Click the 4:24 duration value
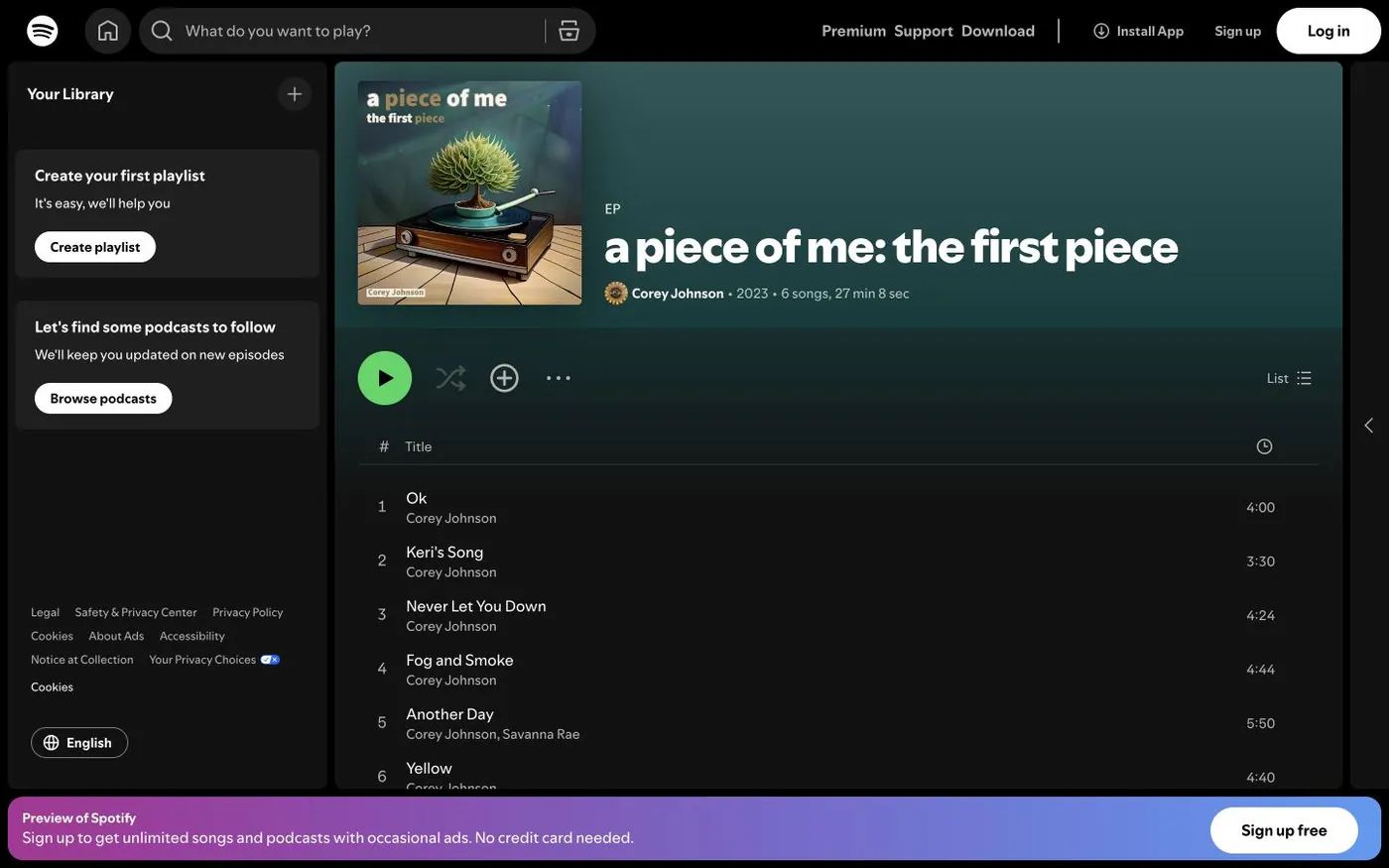 click(1261, 615)
